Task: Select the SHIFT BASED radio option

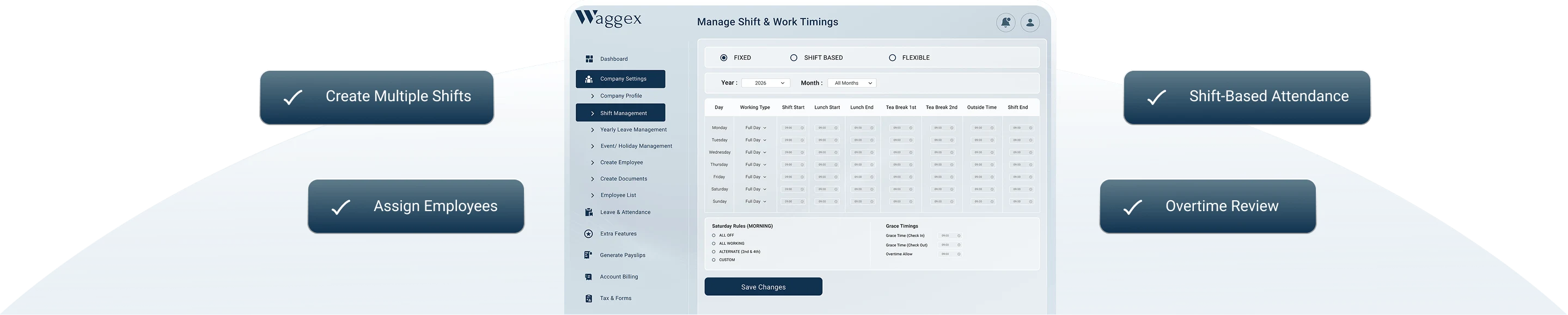Action: pos(794,58)
